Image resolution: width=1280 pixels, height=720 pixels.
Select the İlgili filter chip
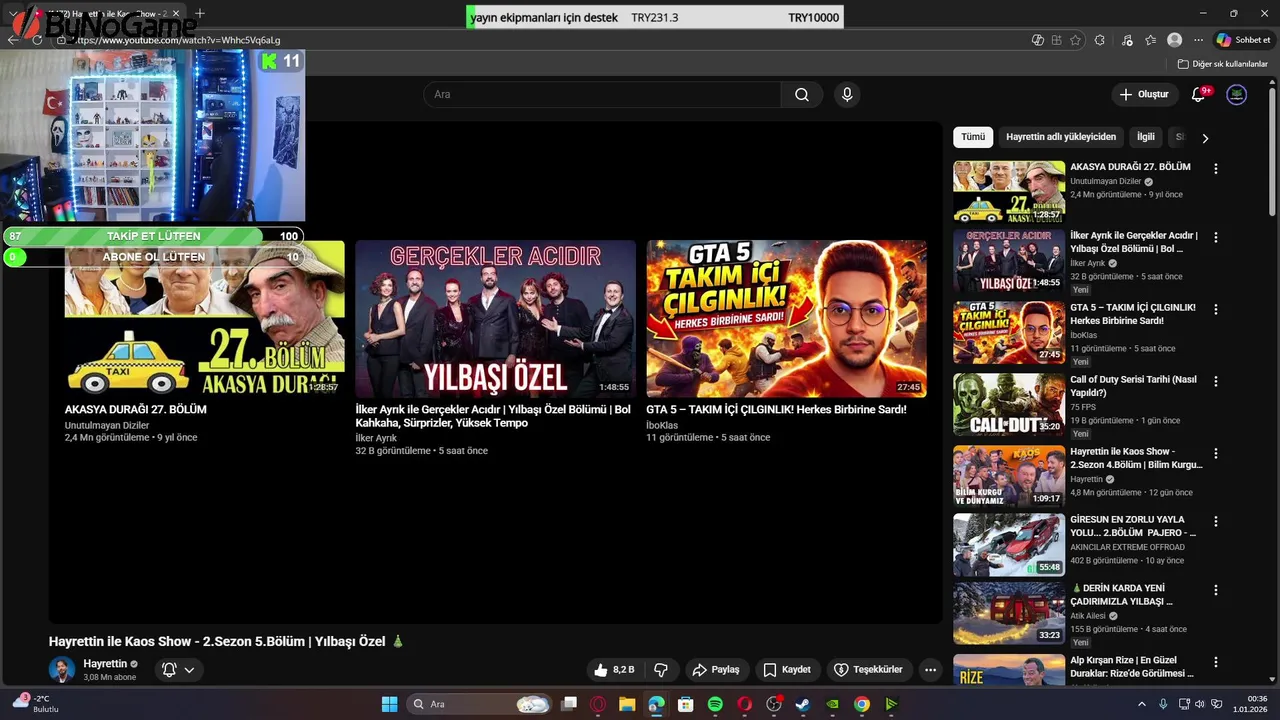1146,137
